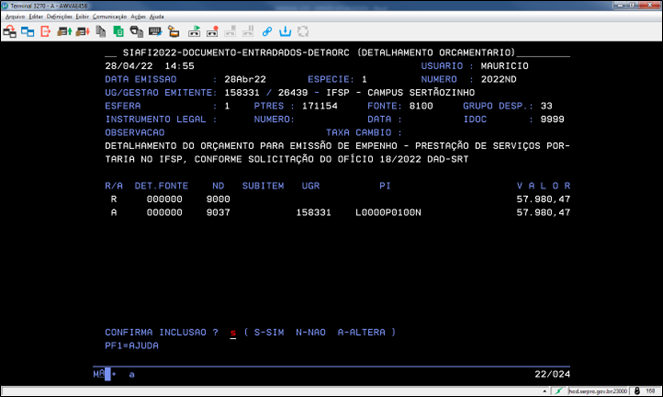Click the greyed refresh icon
This screenshot has width=663, height=397.
click(x=303, y=31)
